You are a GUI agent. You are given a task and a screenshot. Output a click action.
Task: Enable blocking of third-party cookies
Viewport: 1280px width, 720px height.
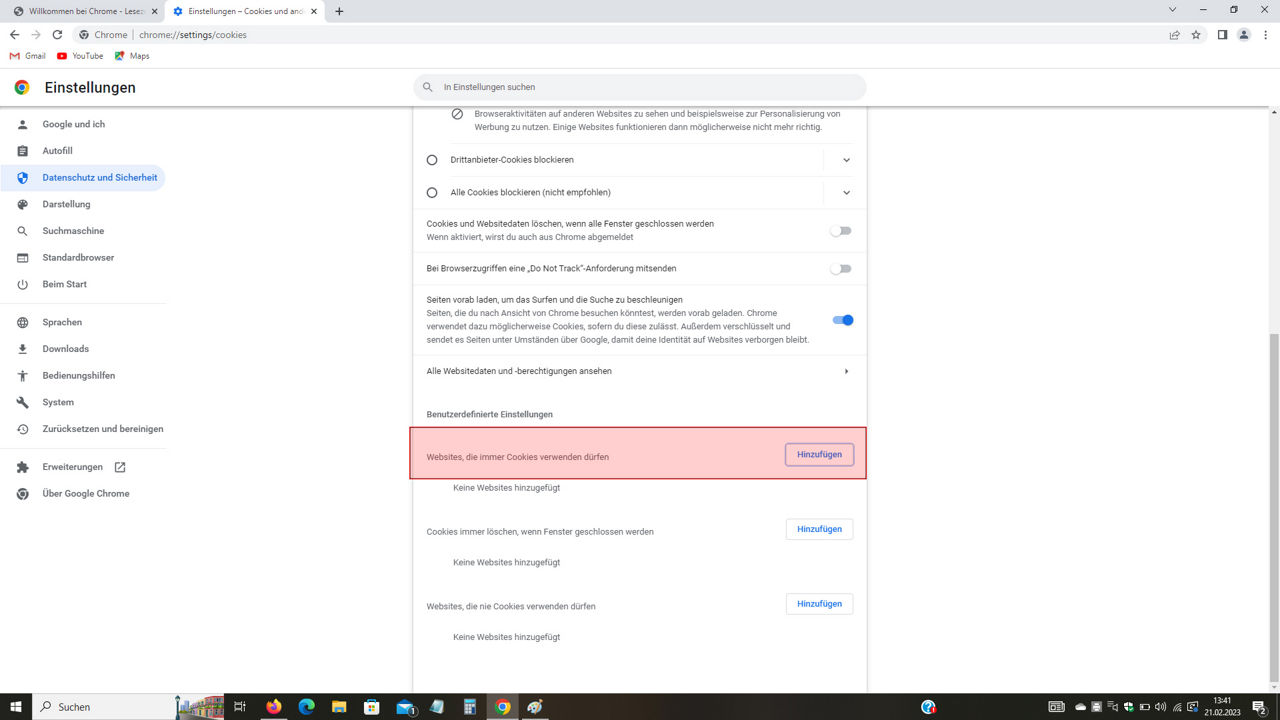point(431,159)
